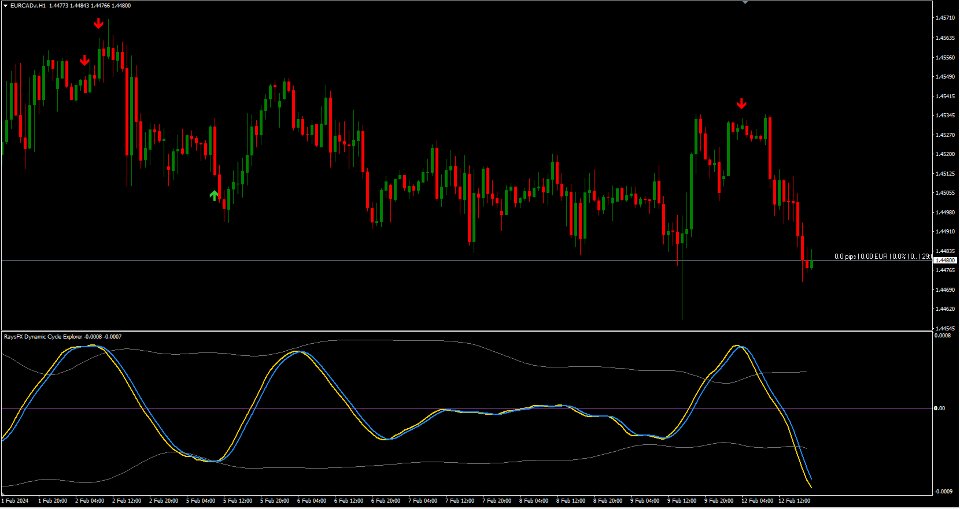Click the current price tag 1.44800 on the scale

tap(945, 260)
